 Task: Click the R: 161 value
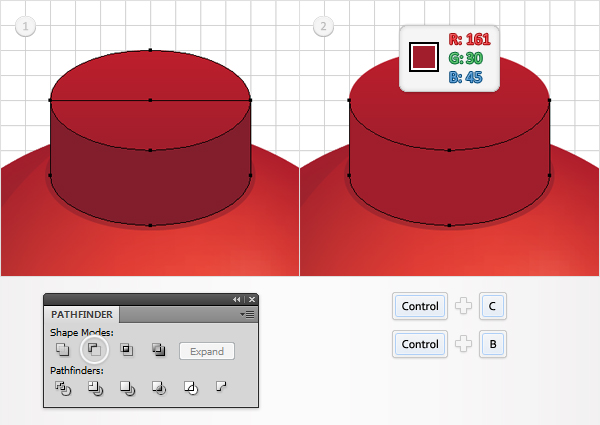click(470, 39)
